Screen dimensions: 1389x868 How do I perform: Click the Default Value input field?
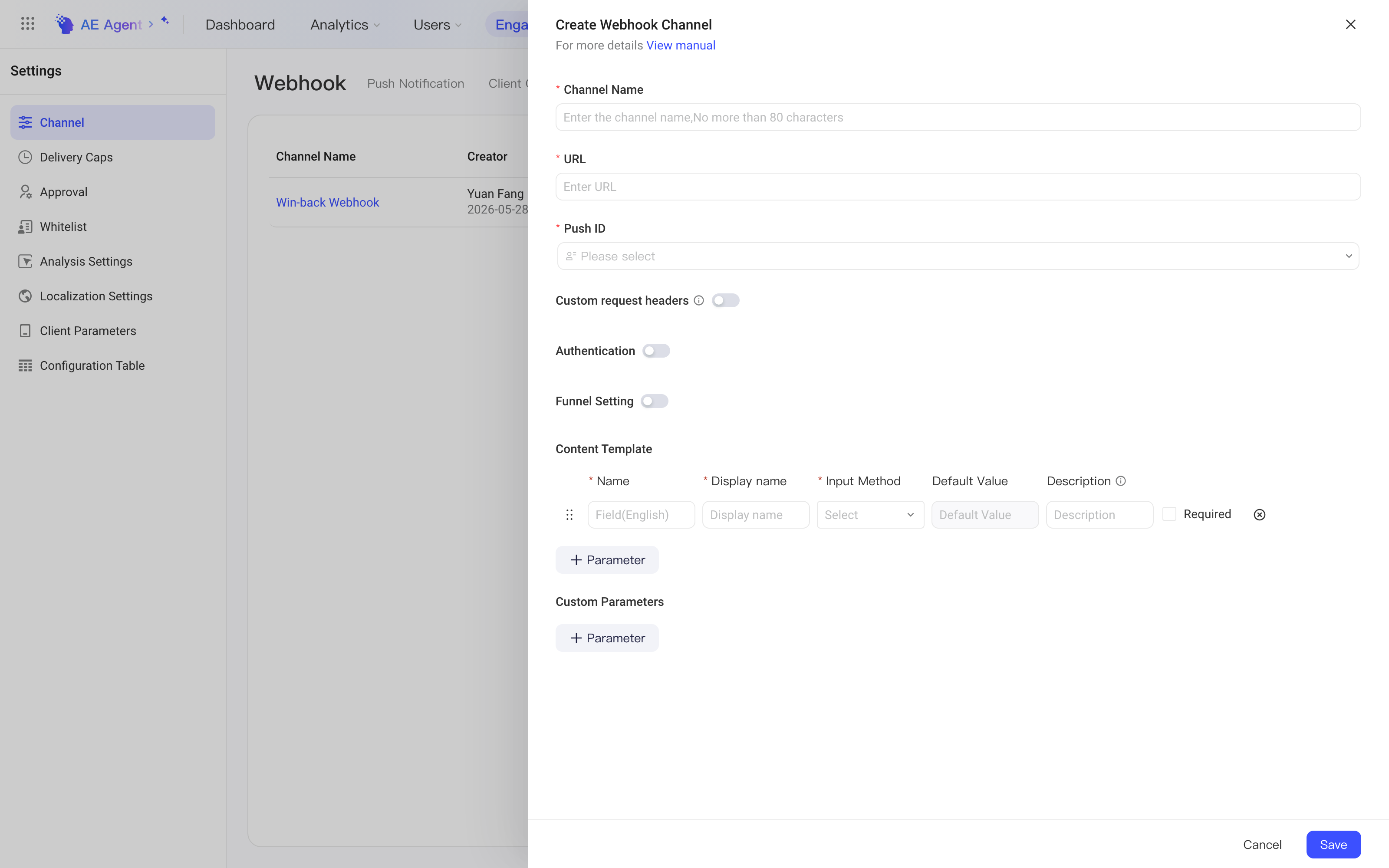985,515
